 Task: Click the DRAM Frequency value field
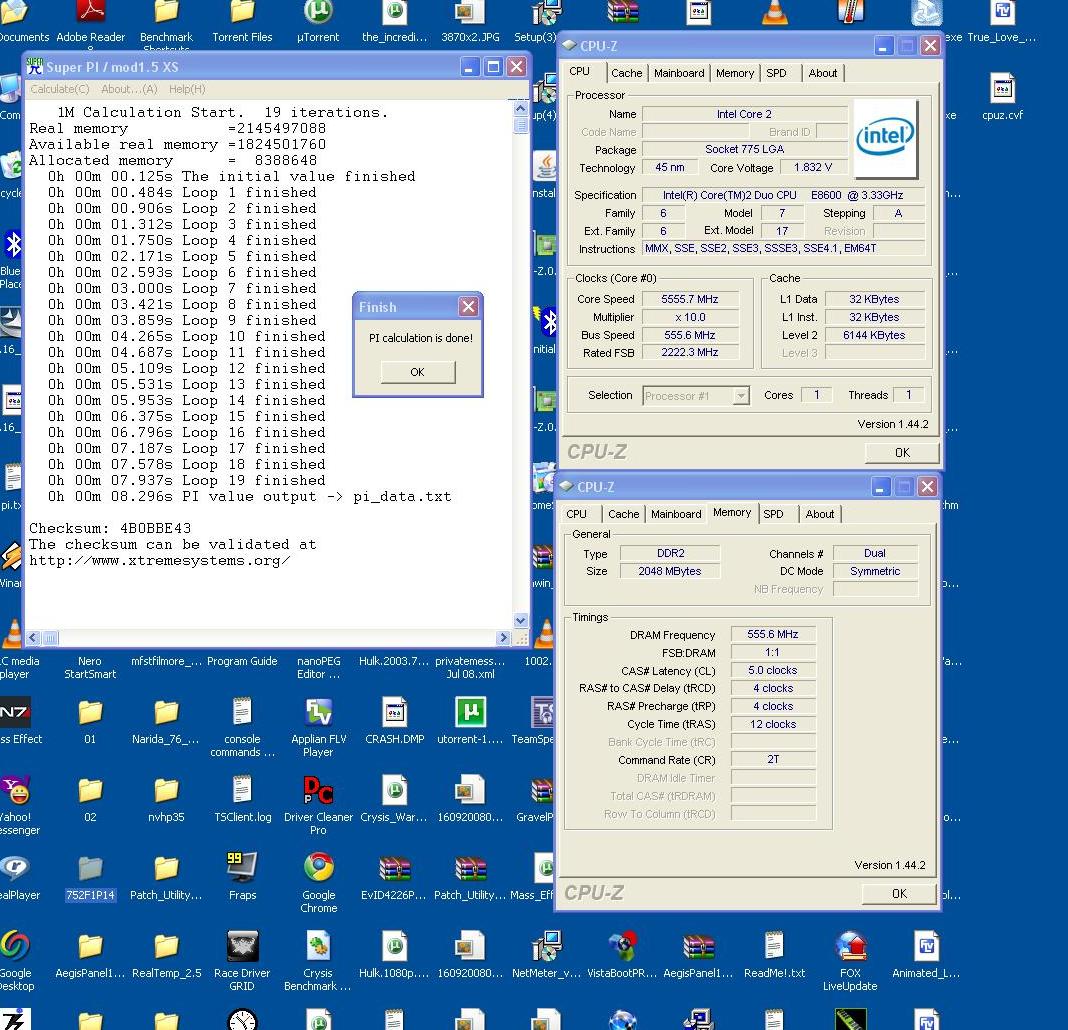(x=772, y=634)
